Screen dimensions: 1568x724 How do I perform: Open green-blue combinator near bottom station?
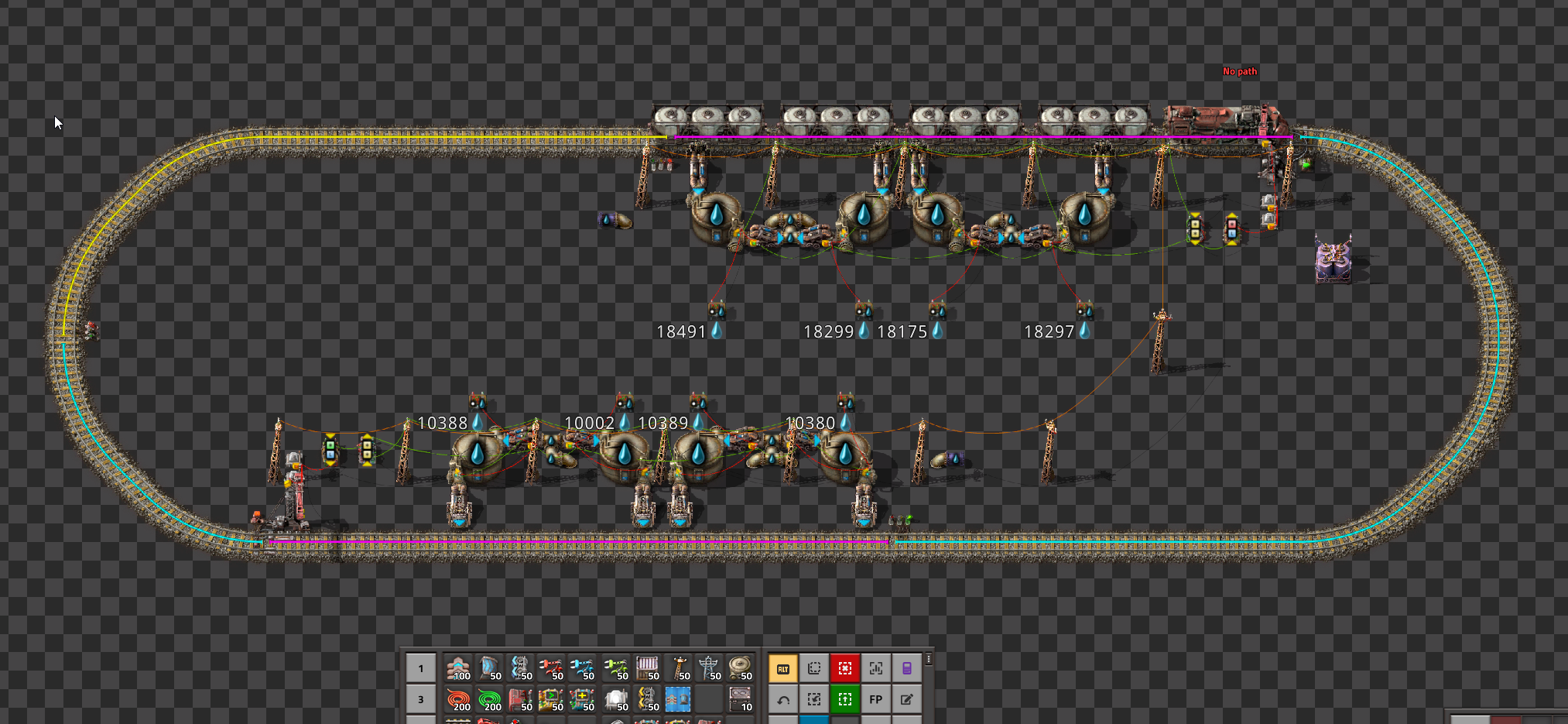click(330, 449)
